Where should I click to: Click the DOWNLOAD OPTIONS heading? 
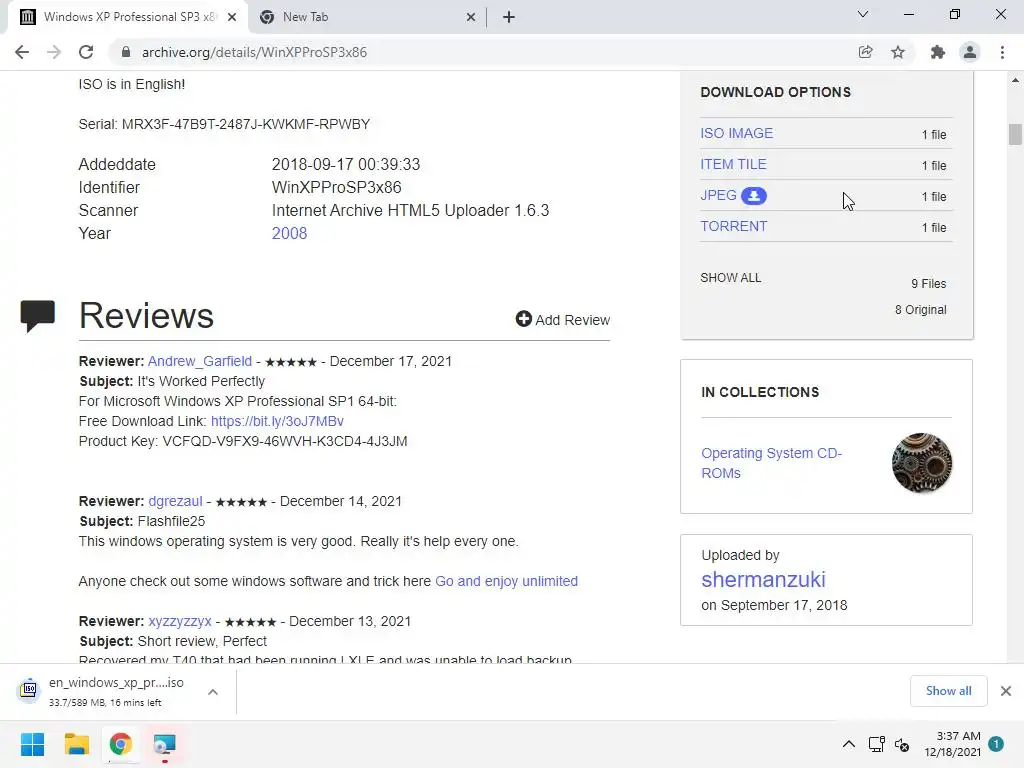775,92
